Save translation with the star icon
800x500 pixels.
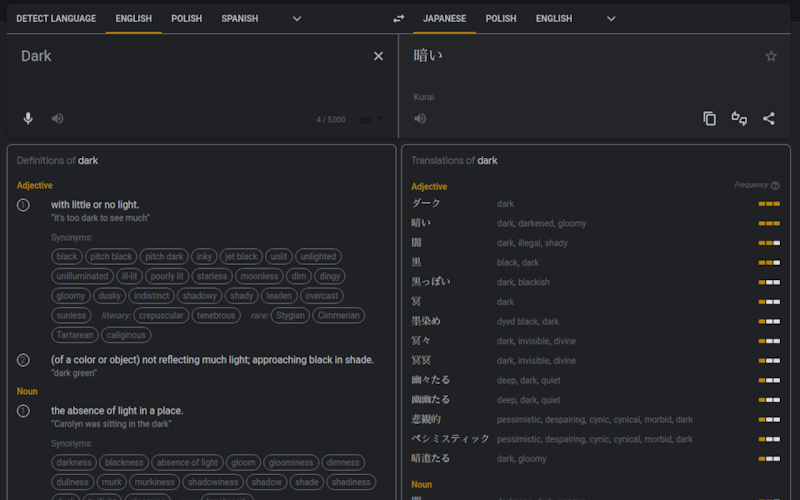pyautogui.click(x=771, y=56)
